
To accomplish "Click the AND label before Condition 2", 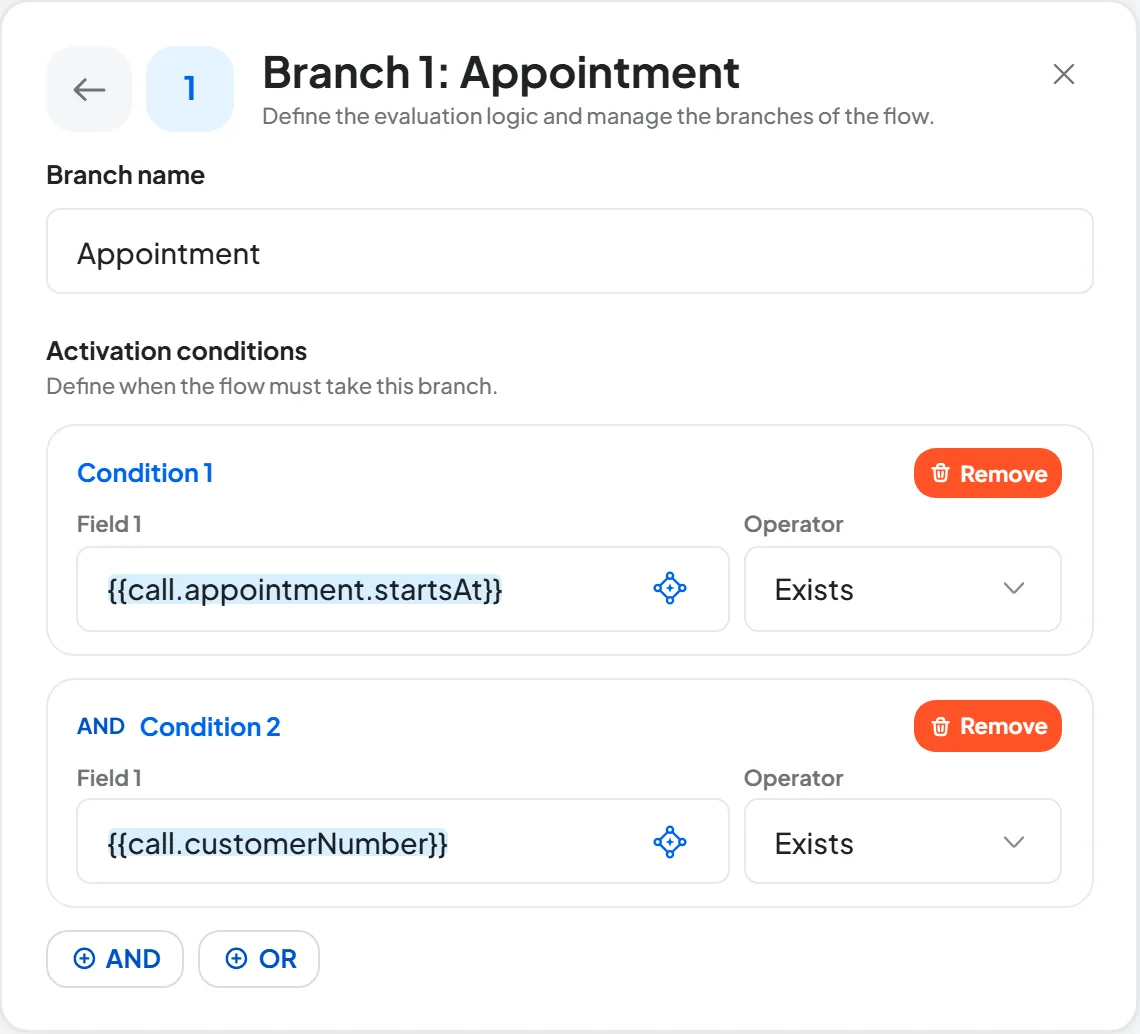I will tap(101, 726).
